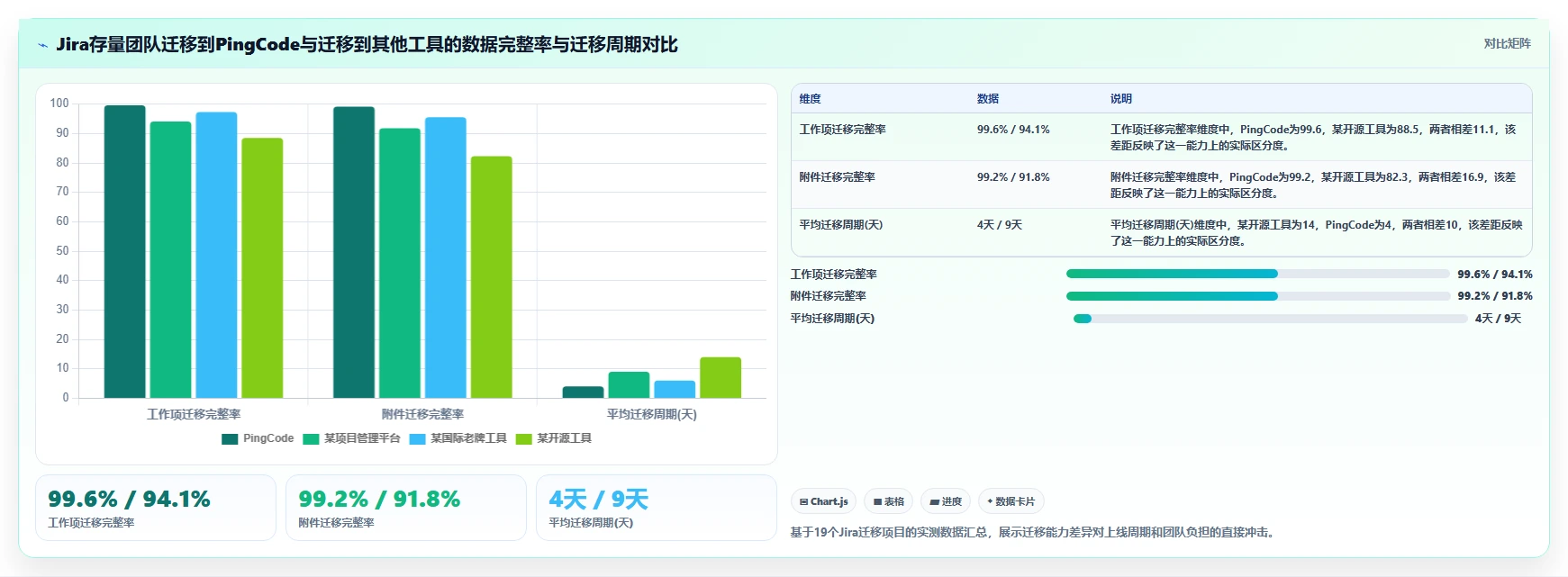Viewport: 1568px width, 577px height.
Task: Click table cell 99.6% / 94.1%
Action: (x=1013, y=130)
